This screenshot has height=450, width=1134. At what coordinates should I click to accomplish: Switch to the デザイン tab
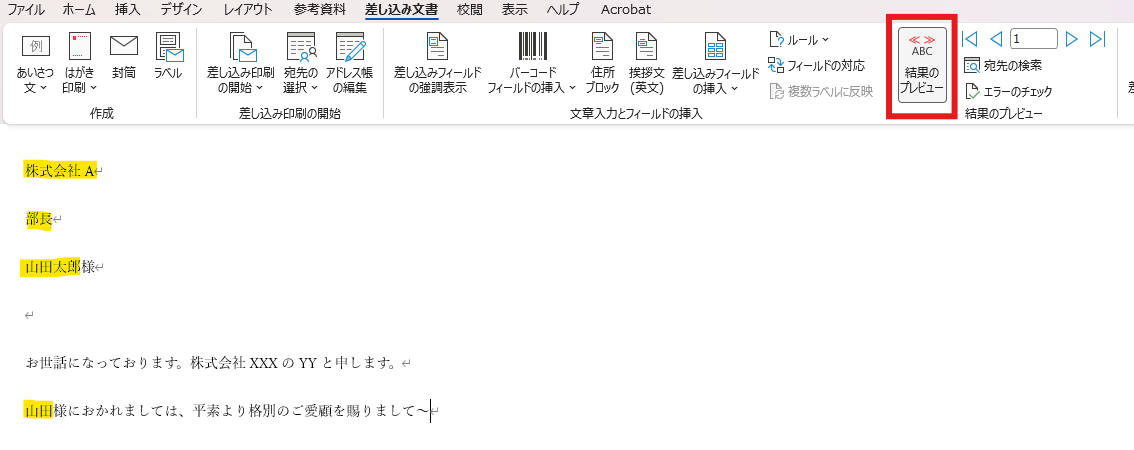click(181, 10)
